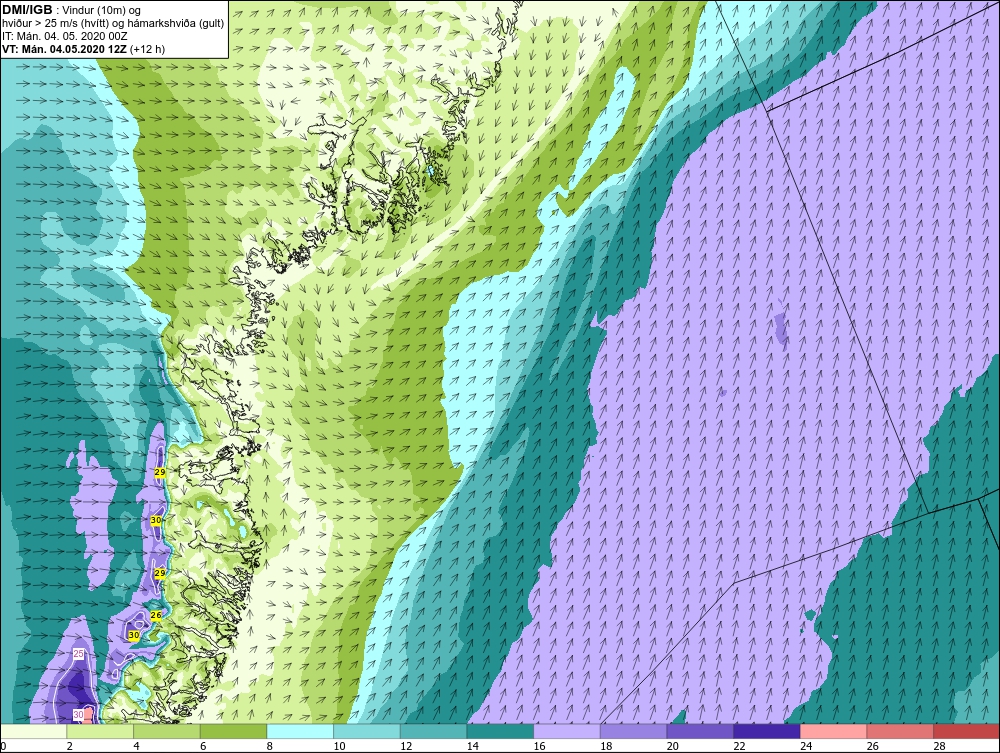Click the "2" value on the color scale

click(69, 746)
